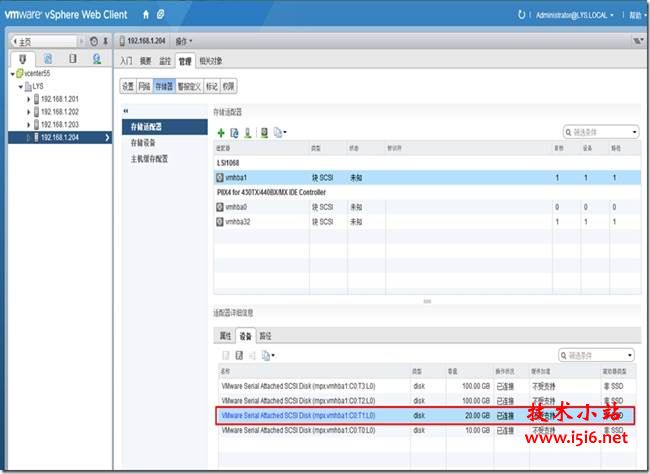Select host 192.168.1.201 in tree

click(x=56, y=99)
